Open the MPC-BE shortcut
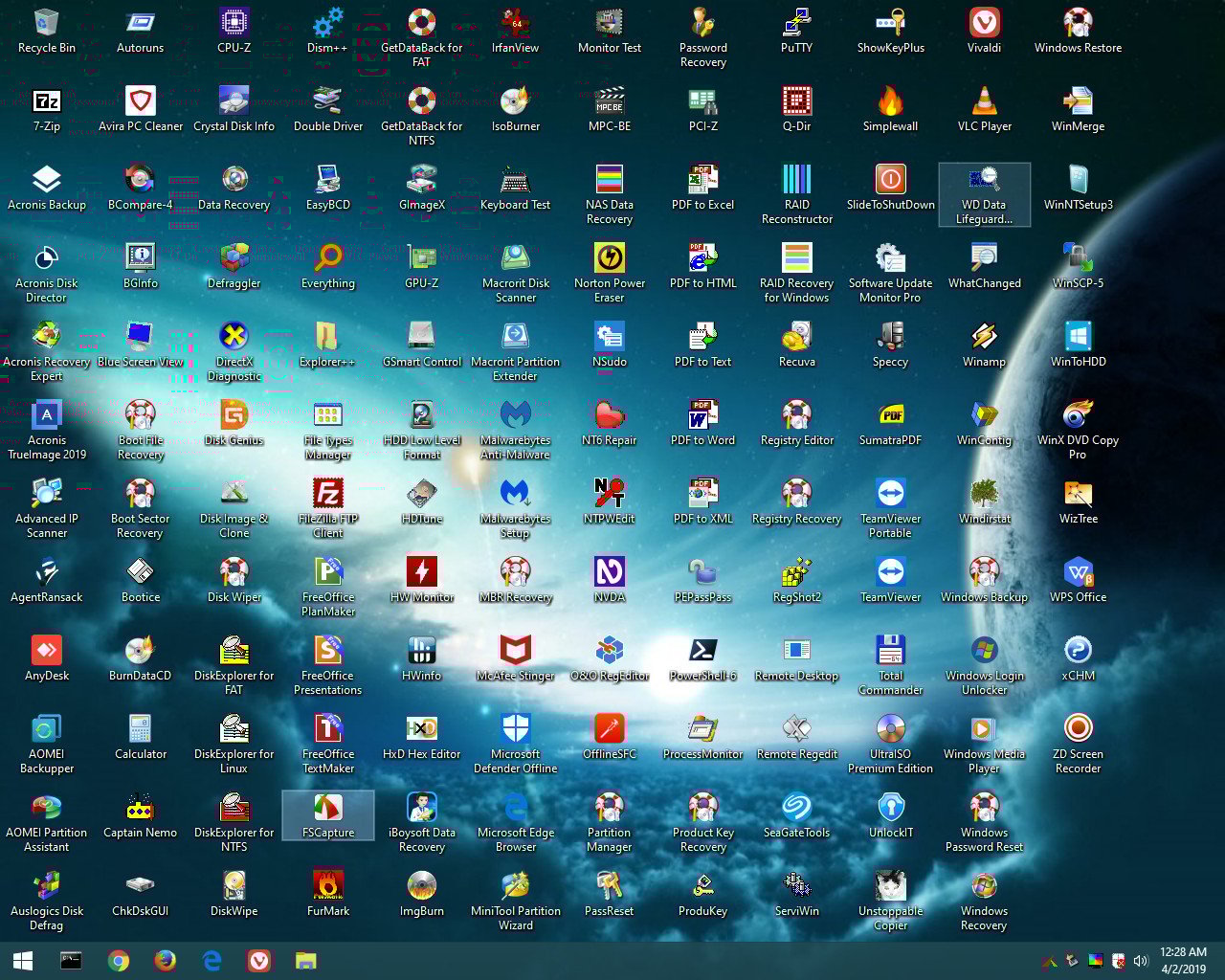 tap(609, 108)
